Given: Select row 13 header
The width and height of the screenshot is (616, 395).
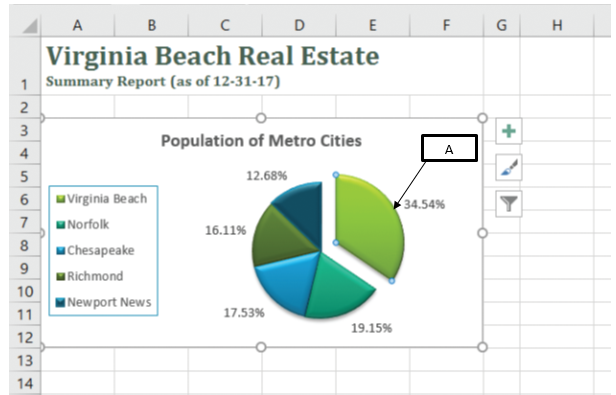Looking at the screenshot, I should click(24, 360).
